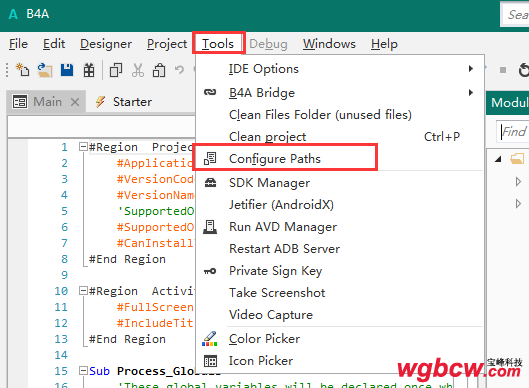Collapse the Activity Attributes region on line 10

point(83,290)
